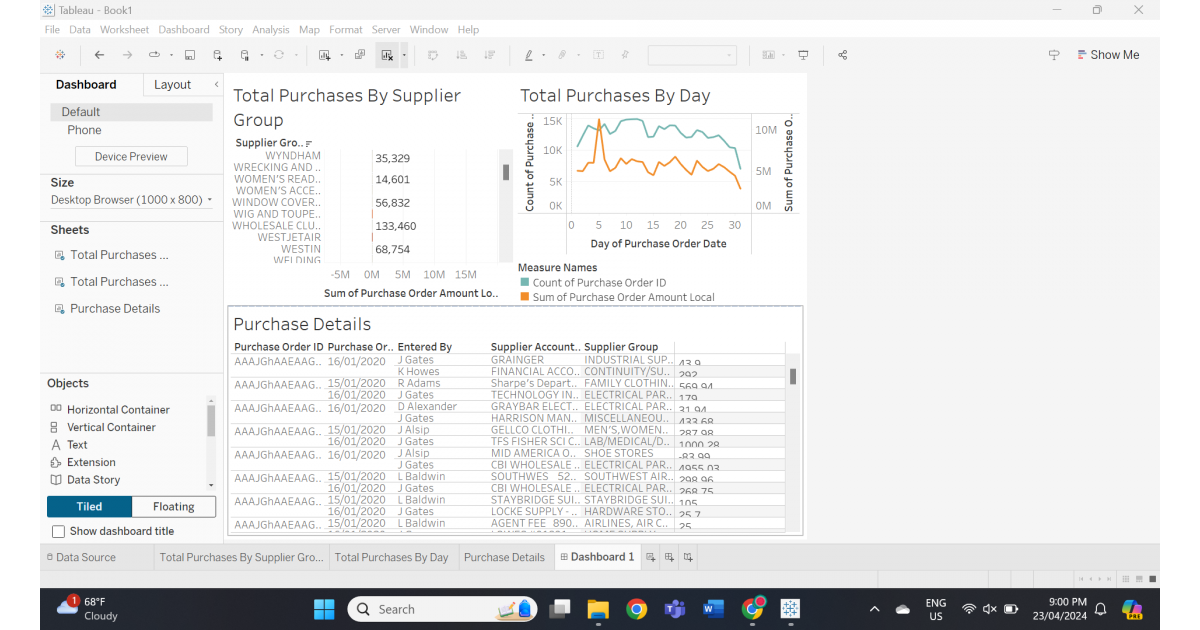Switch to the Layout tab
This screenshot has height=630, width=1200.
(172, 85)
